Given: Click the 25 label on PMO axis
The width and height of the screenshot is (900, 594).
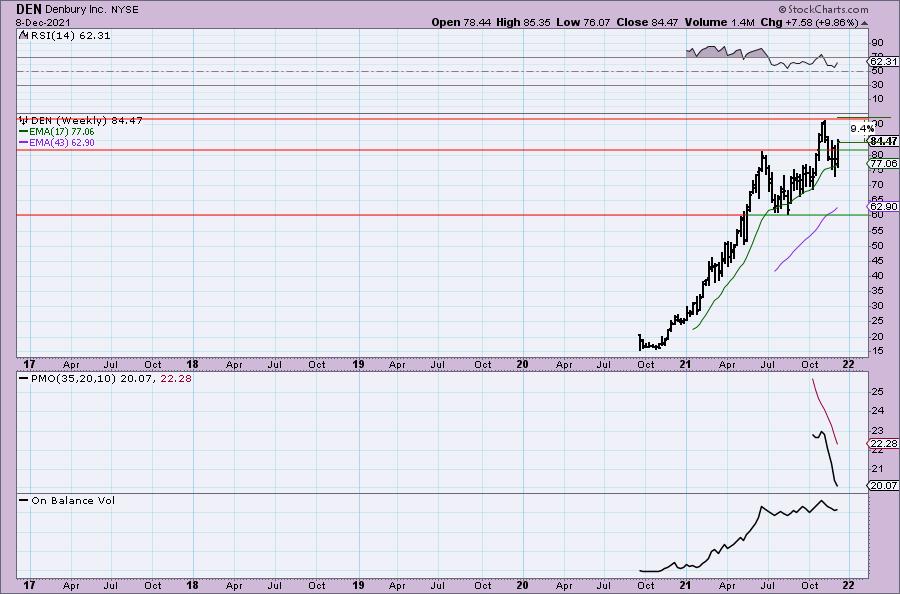Looking at the screenshot, I should pyautogui.click(x=877, y=391).
